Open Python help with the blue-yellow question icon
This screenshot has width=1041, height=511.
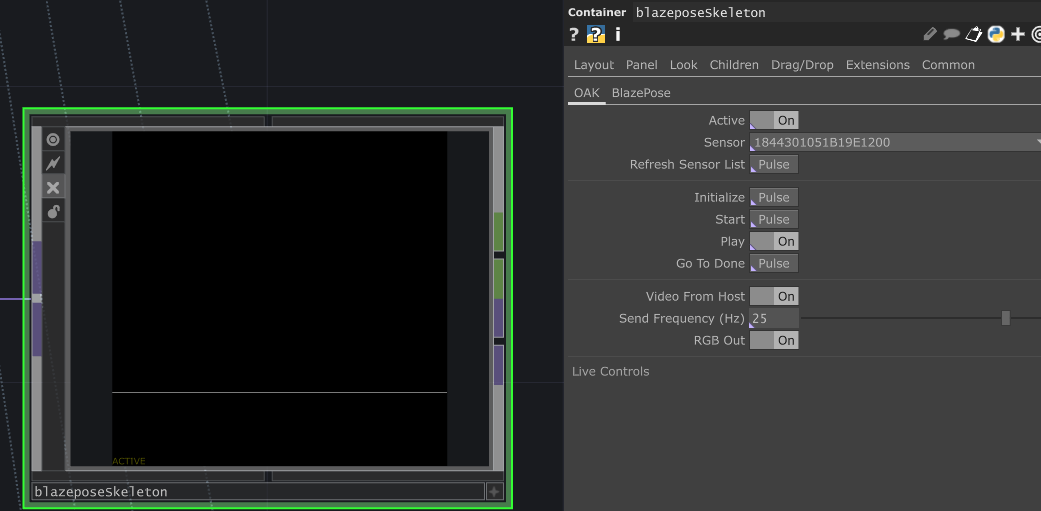point(596,35)
